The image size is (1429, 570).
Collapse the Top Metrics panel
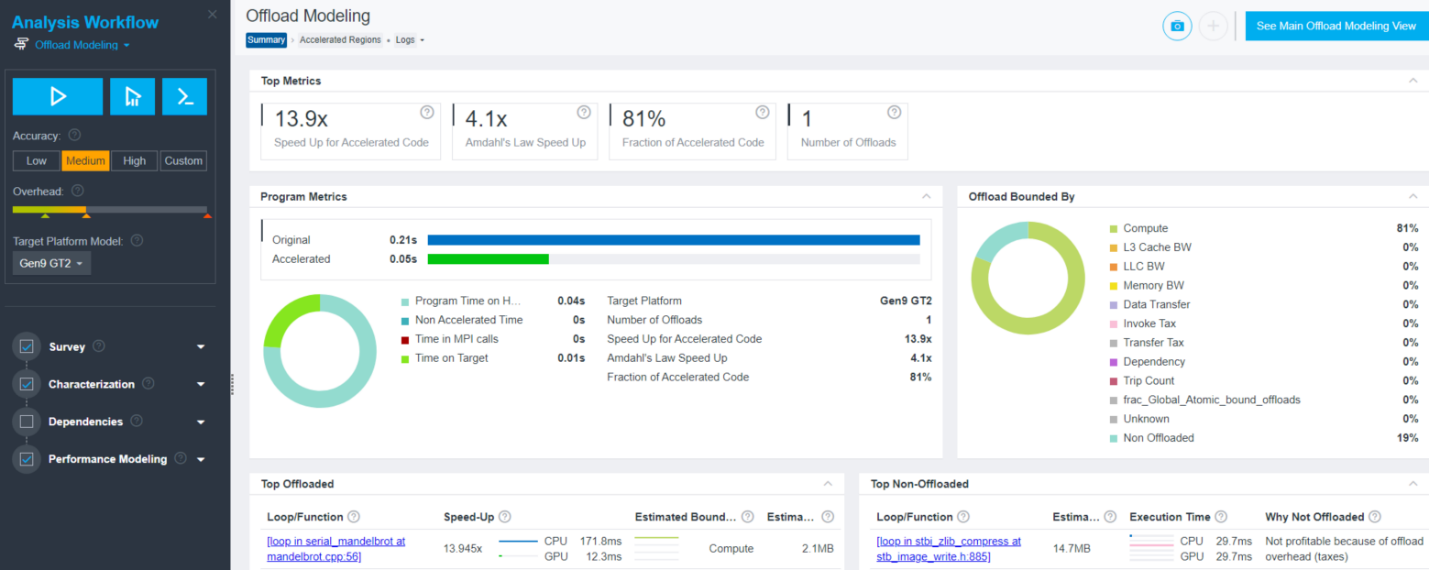pos(1413,81)
